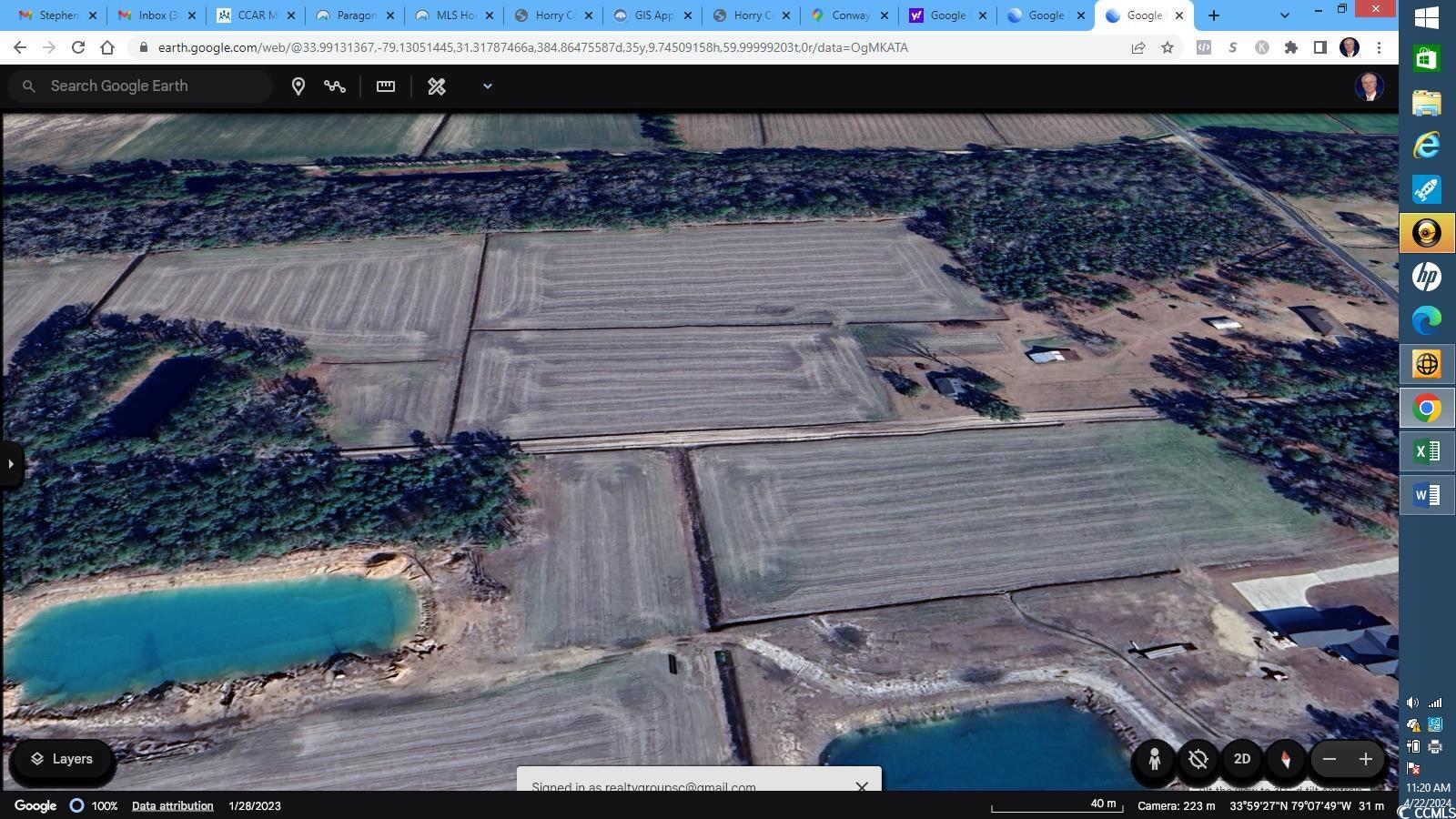Bookmark this page with star
1456x819 pixels.
click(1168, 48)
